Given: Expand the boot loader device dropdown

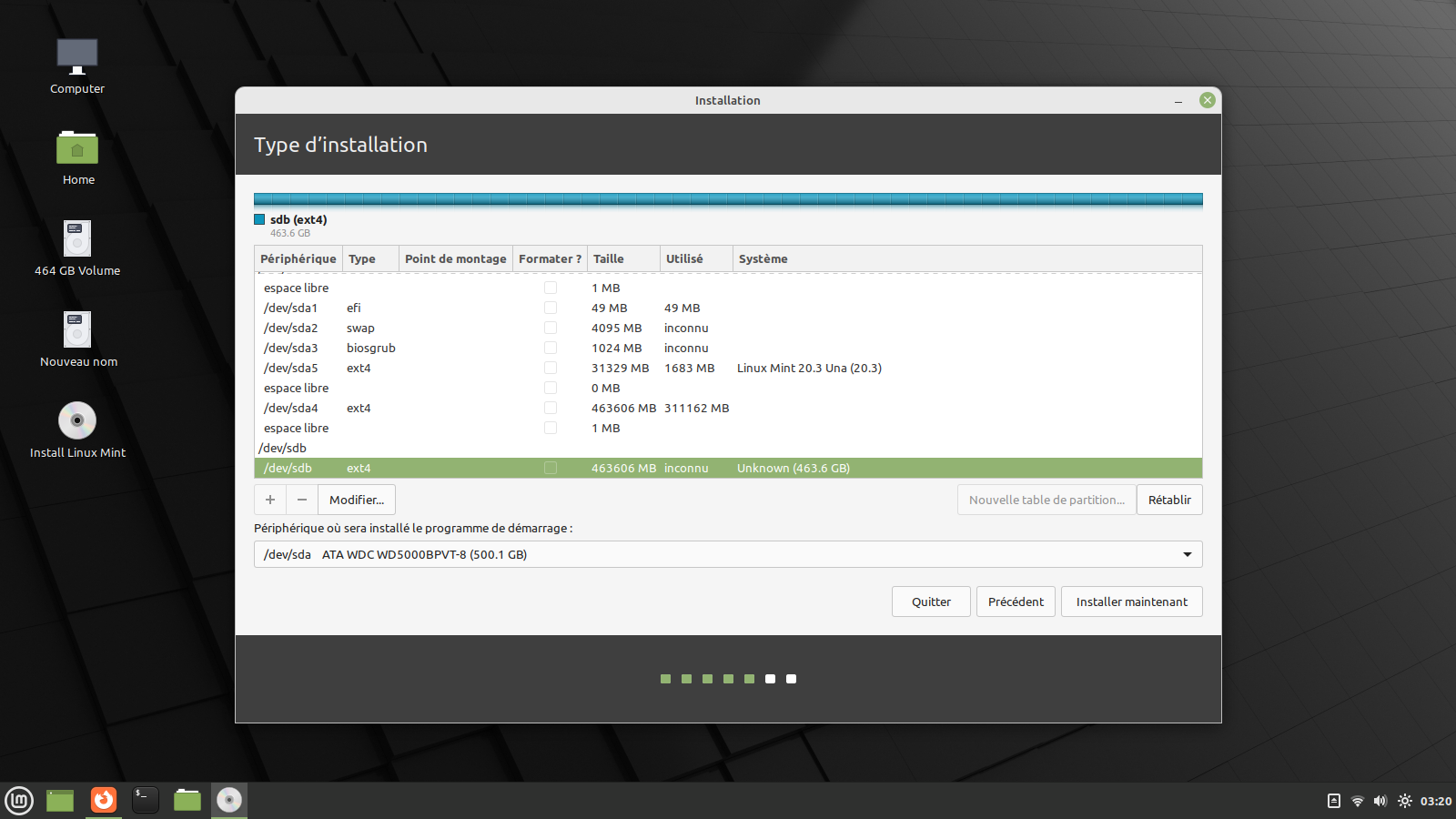Looking at the screenshot, I should tap(1187, 554).
